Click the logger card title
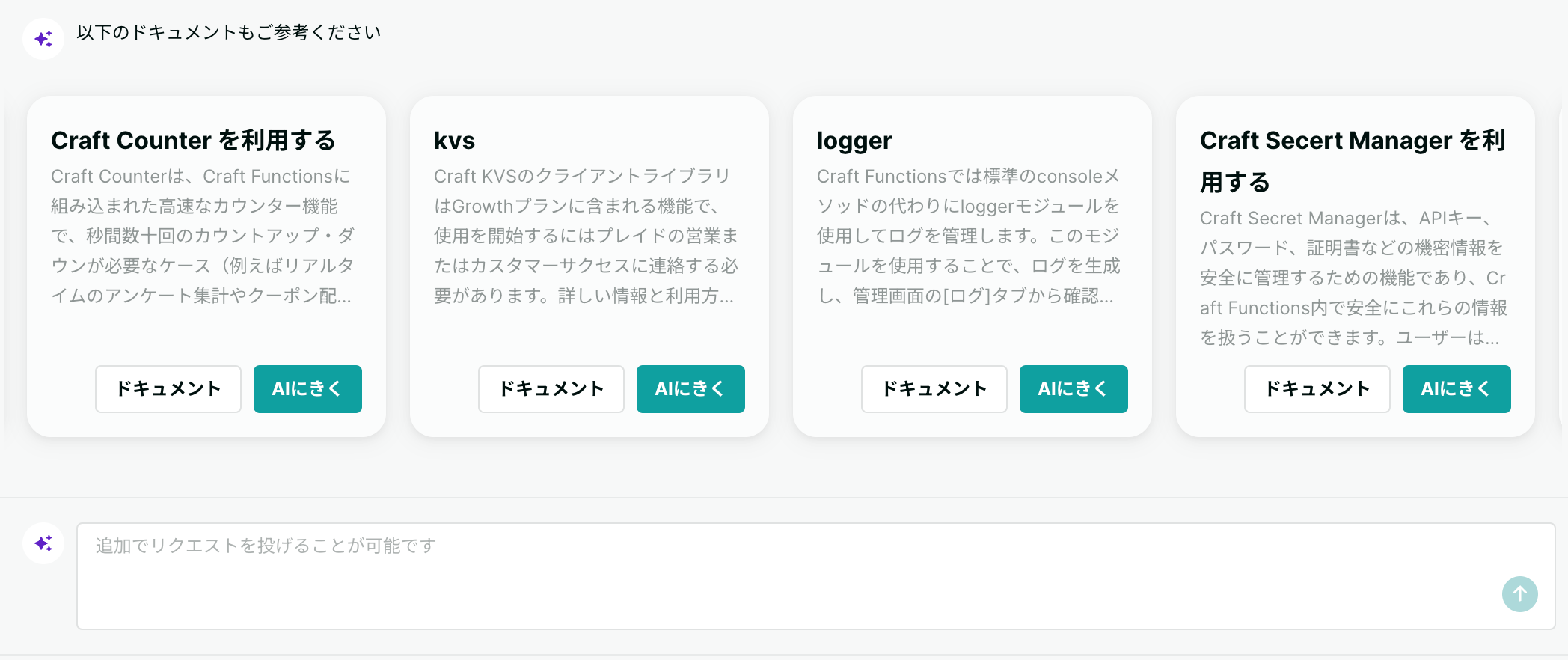Viewport: 1568px width, 660px height. point(854,141)
